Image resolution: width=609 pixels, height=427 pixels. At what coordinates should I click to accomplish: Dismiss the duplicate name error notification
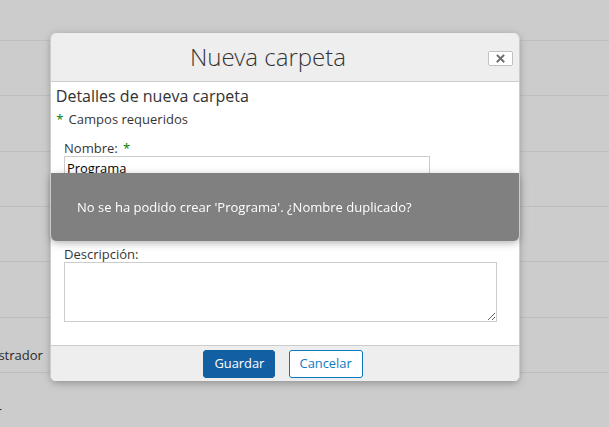tap(284, 207)
